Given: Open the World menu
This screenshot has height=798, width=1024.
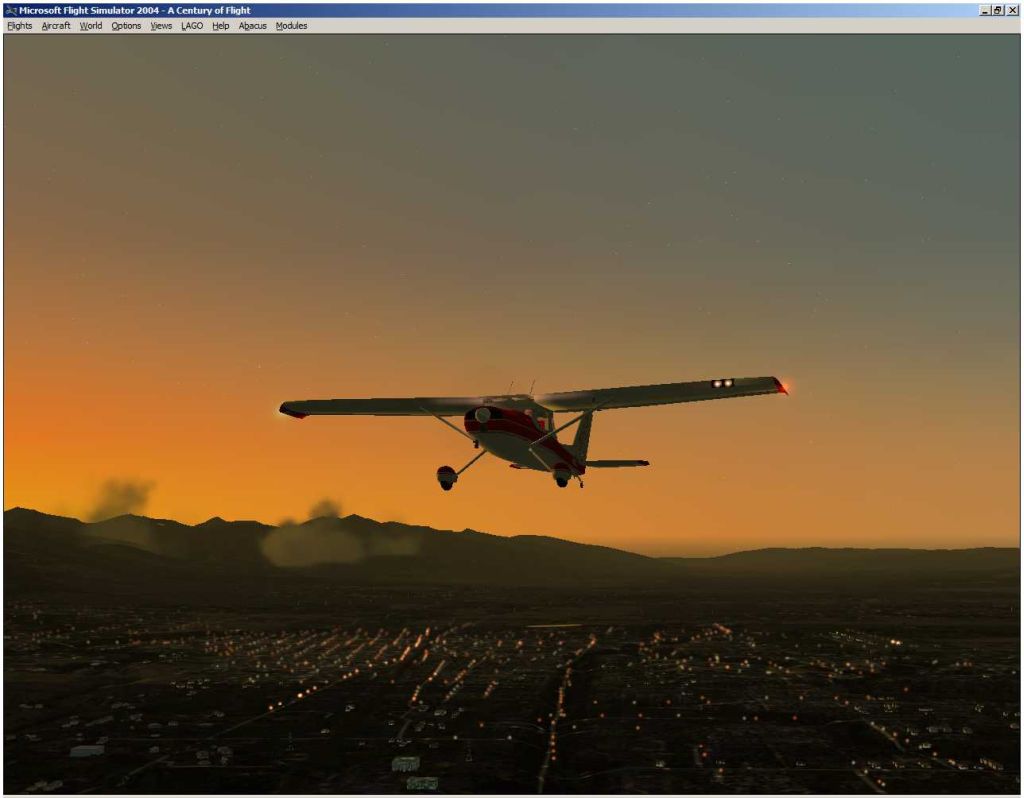Looking at the screenshot, I should (x=91, y=26).
